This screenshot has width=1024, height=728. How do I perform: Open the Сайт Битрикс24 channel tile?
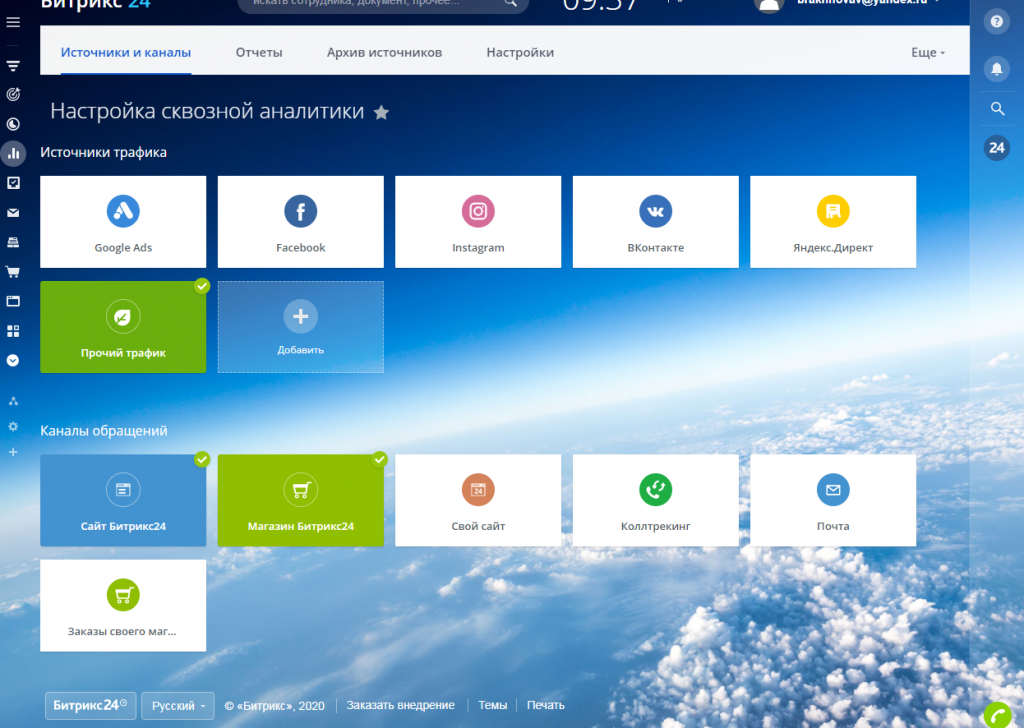(123, 500)
